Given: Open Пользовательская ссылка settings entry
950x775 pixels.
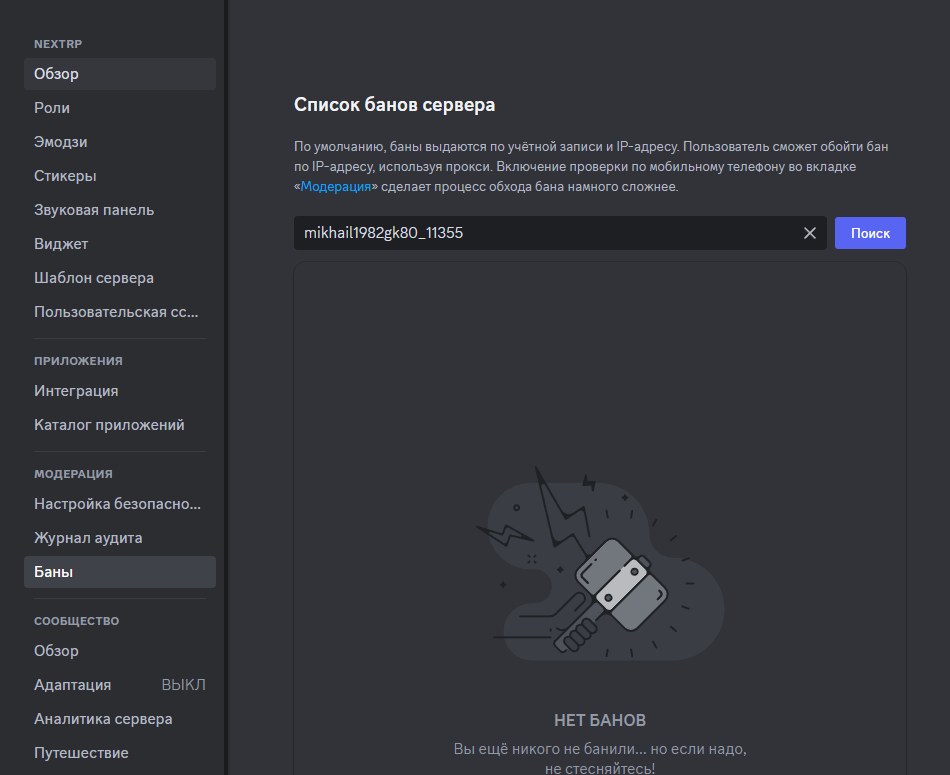Looking at the screenshot, I should (x=120, y=311).
